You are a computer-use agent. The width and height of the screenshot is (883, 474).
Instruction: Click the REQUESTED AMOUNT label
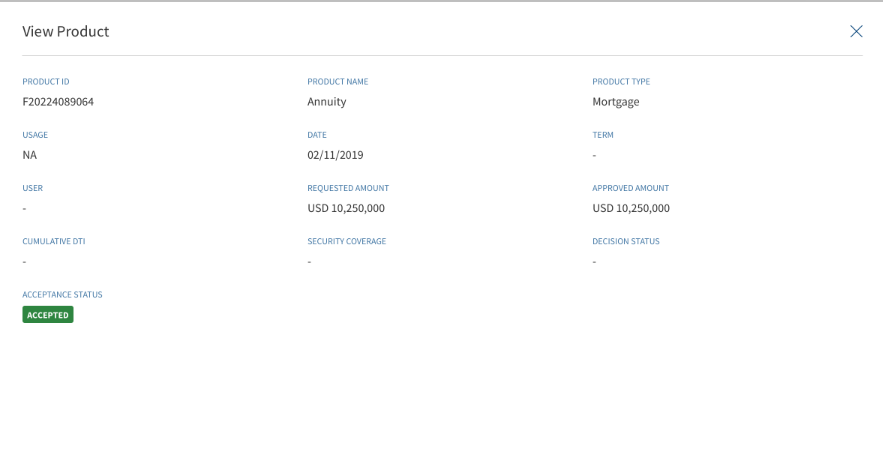coord(348,188)
